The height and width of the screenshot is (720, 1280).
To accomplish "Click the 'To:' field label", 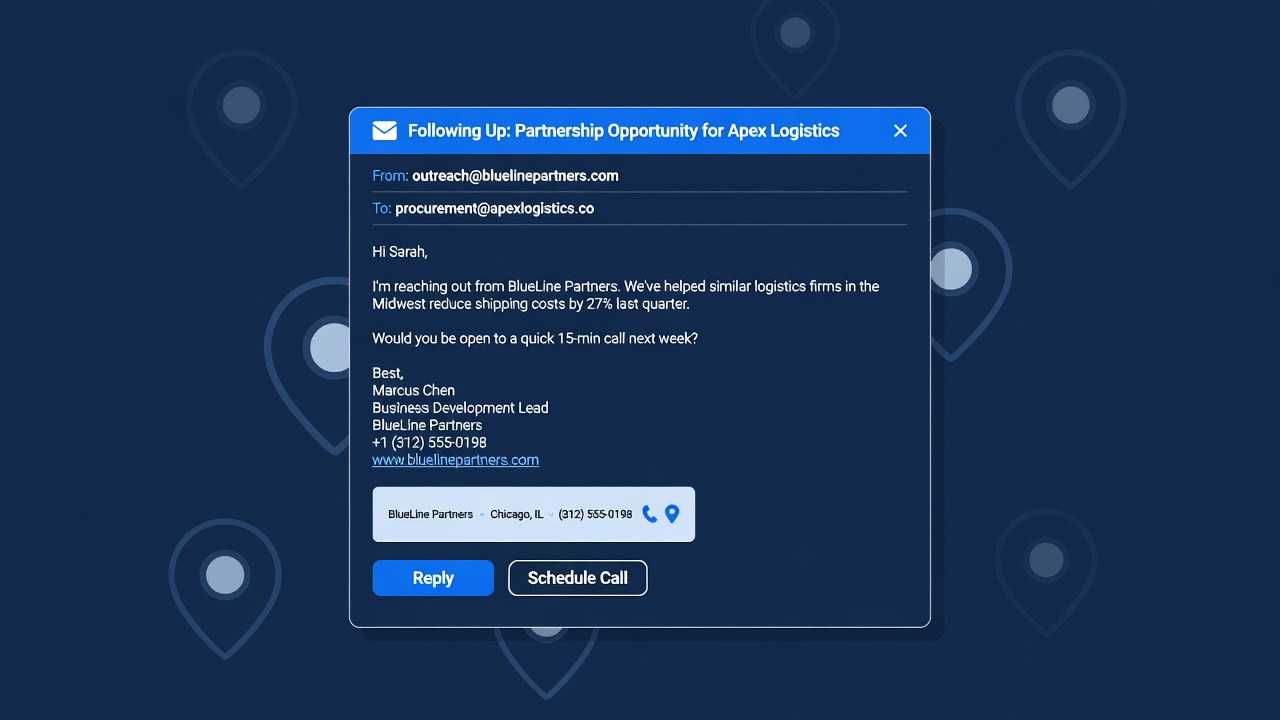I will click(x=382, y=209).
